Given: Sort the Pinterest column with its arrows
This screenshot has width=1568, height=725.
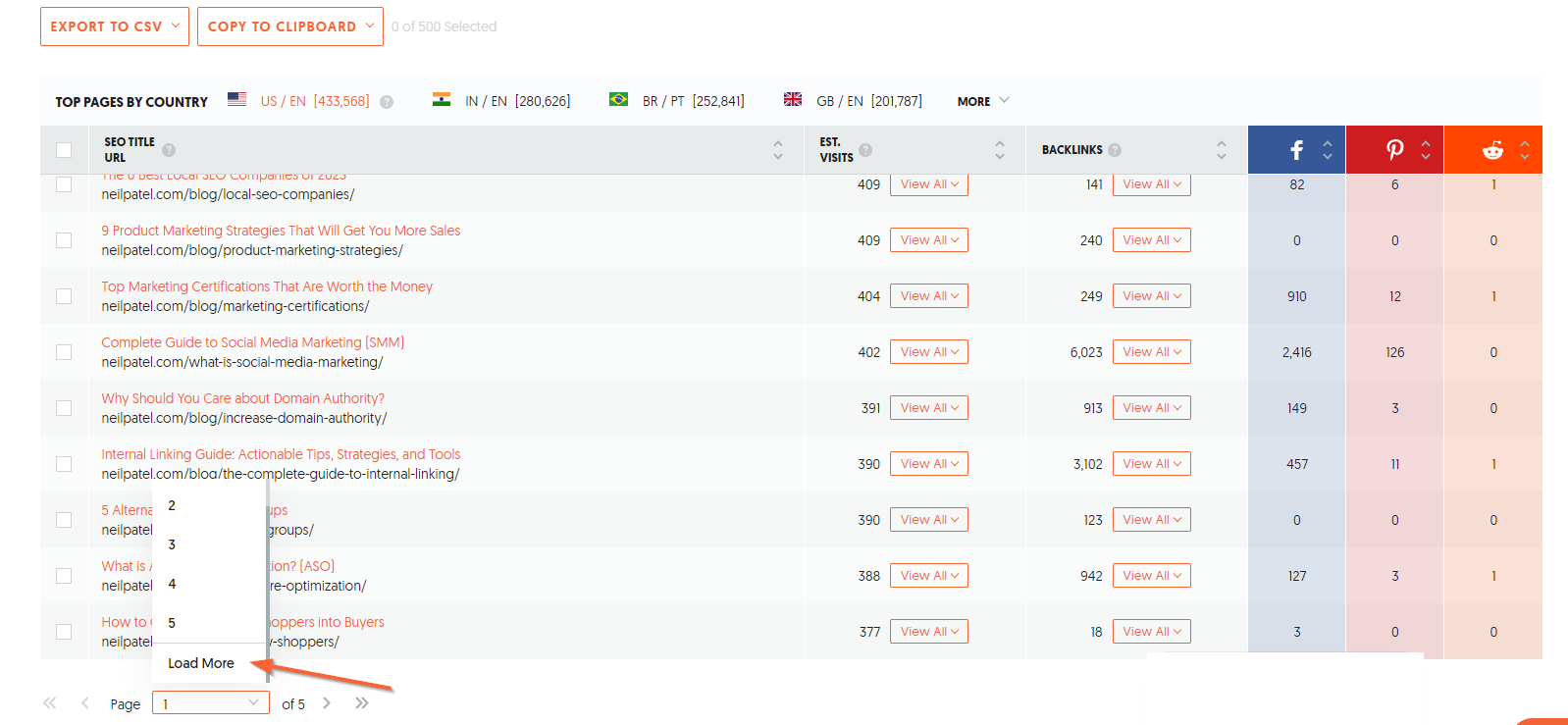Looking at the screenshot, I should pyautogui.click(x=1426, y=150).
